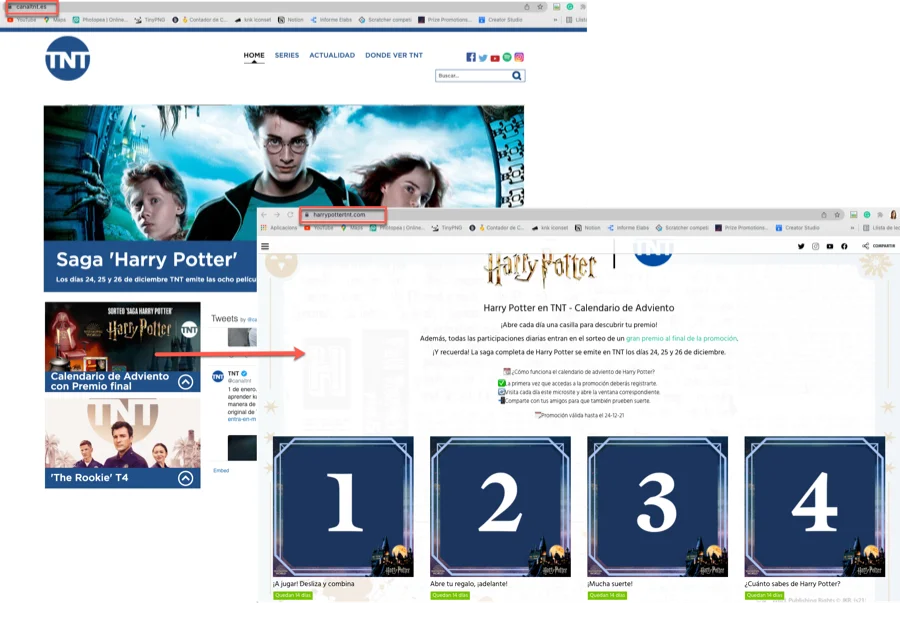900x622 pixels.
Task: Click '¡Mucha suerte!' caption
Action: pyautogui.click(x=610, y=584)
